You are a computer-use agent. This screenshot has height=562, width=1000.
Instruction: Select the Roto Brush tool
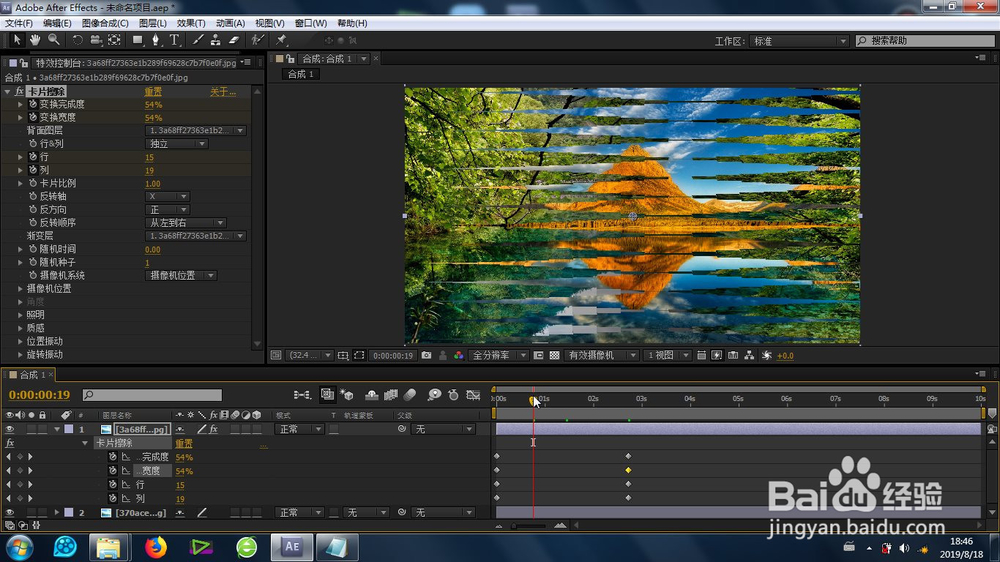point(258,40)
